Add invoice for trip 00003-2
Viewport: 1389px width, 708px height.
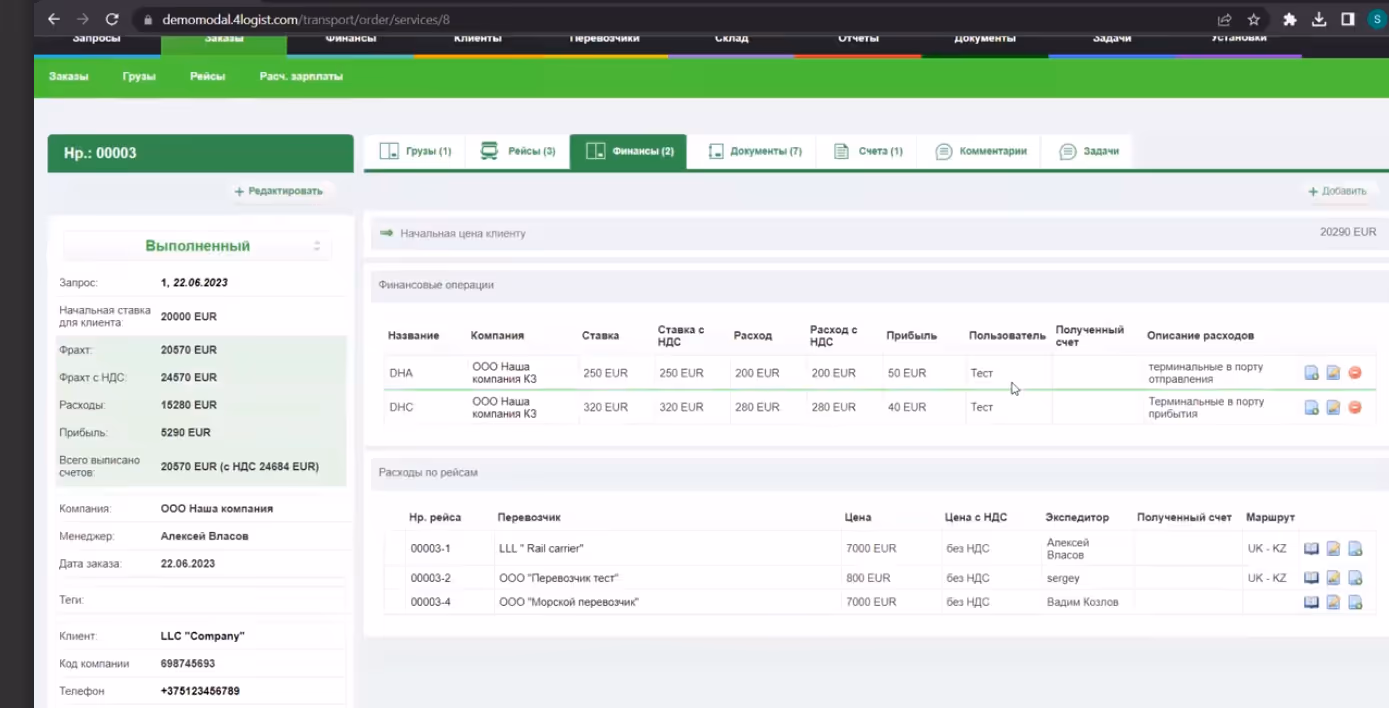pos(1355,578)
